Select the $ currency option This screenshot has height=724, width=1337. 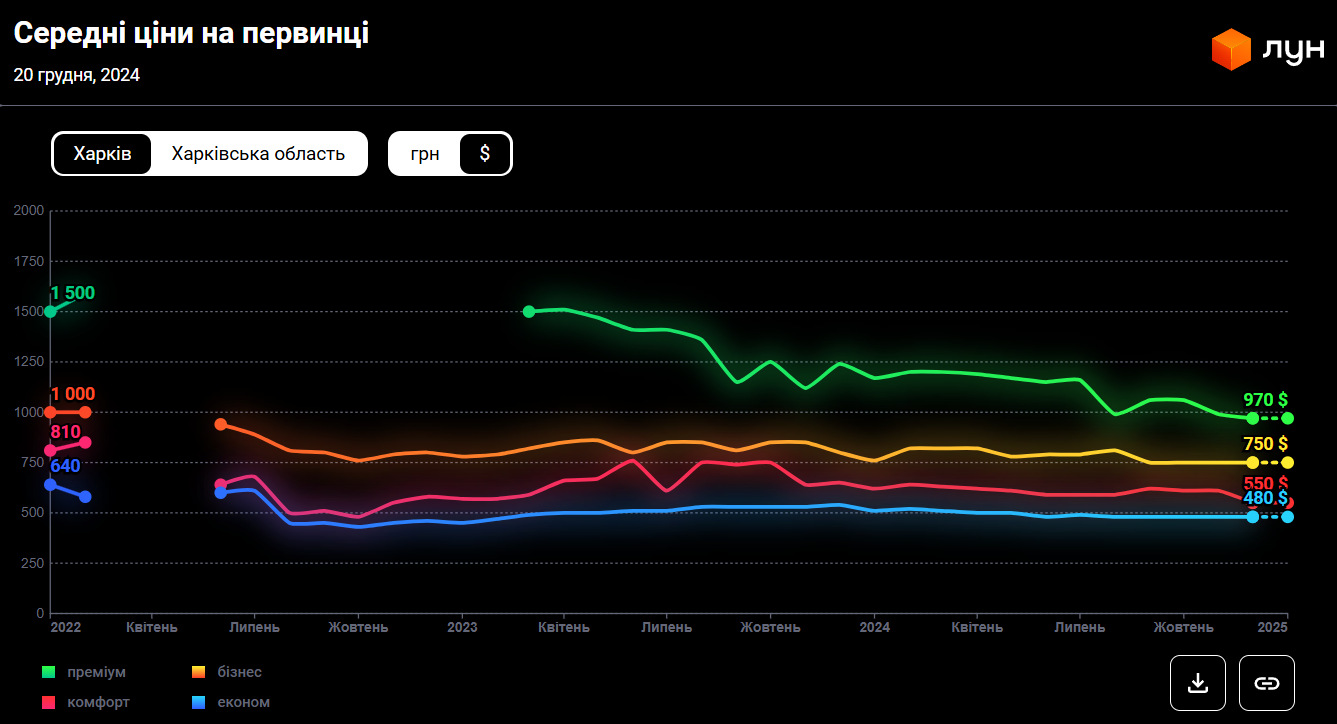click(485, 154)
